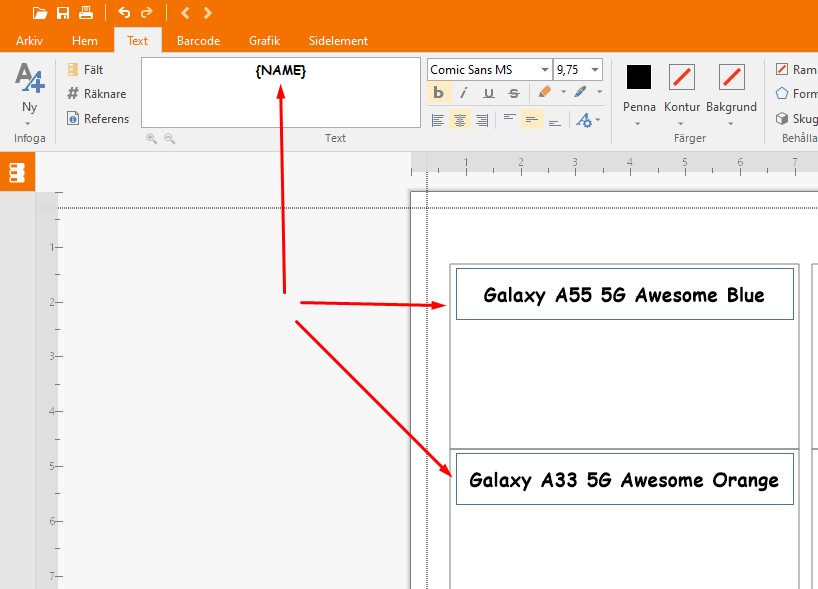Click the black Penna color swatch
Image resolution: width=818 pixels, height=589 pixels.
(x=638, y=77)
